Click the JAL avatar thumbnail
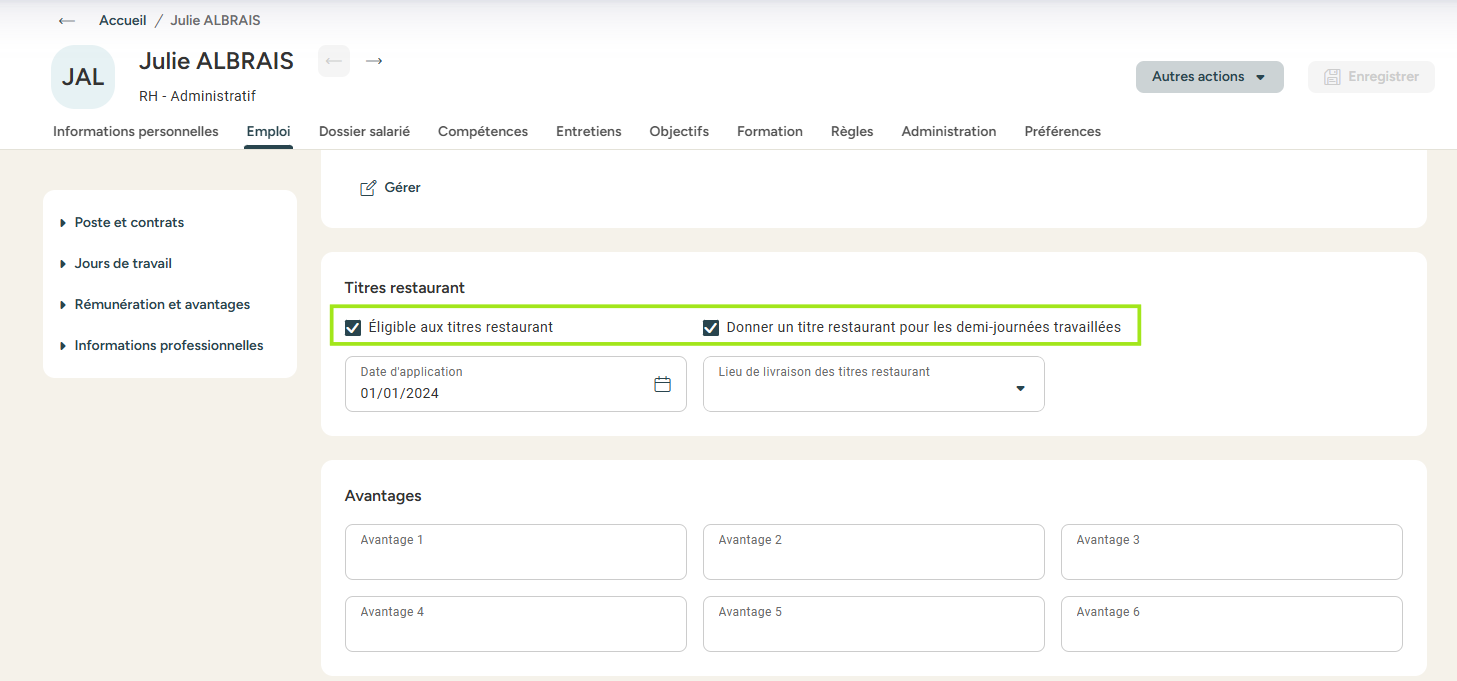The image size is (1457, 681). pos(83,77)
